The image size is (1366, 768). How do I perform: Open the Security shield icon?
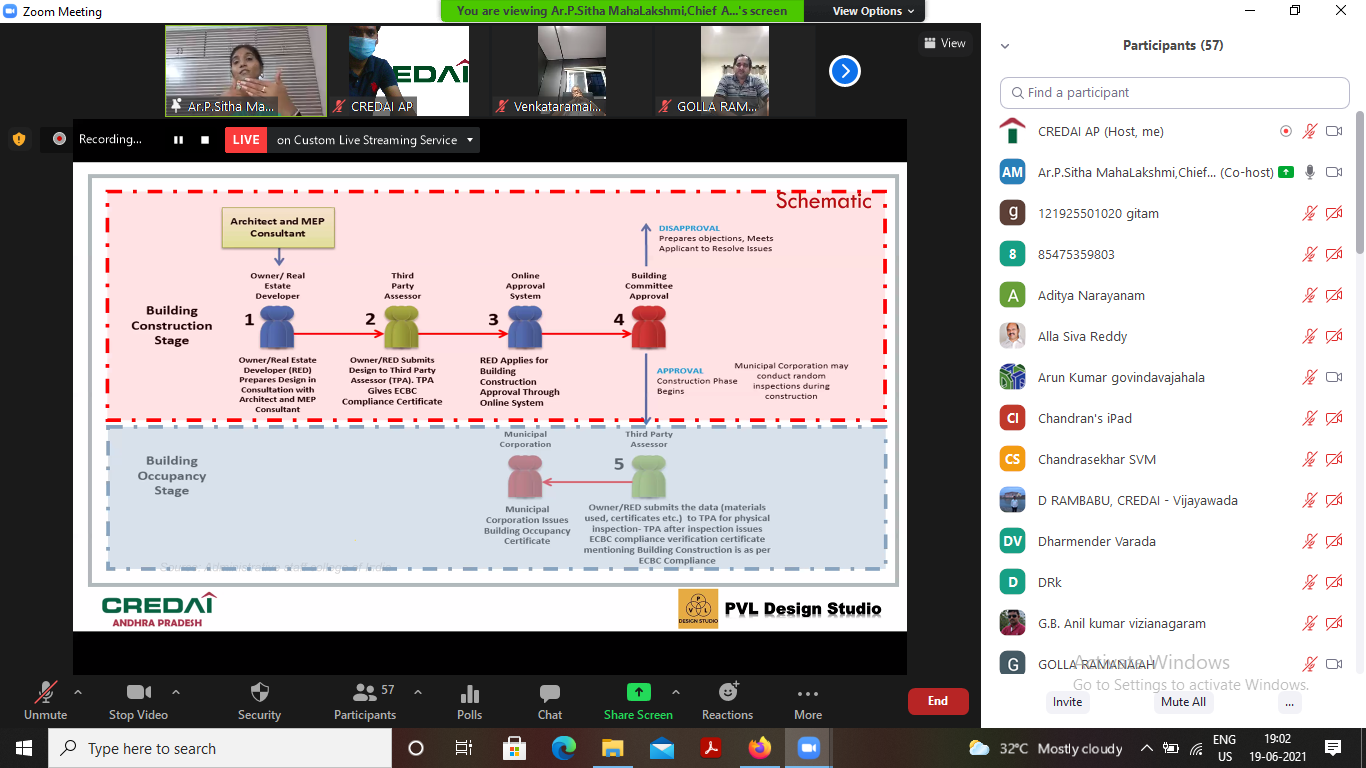click(x=259, y=692)
